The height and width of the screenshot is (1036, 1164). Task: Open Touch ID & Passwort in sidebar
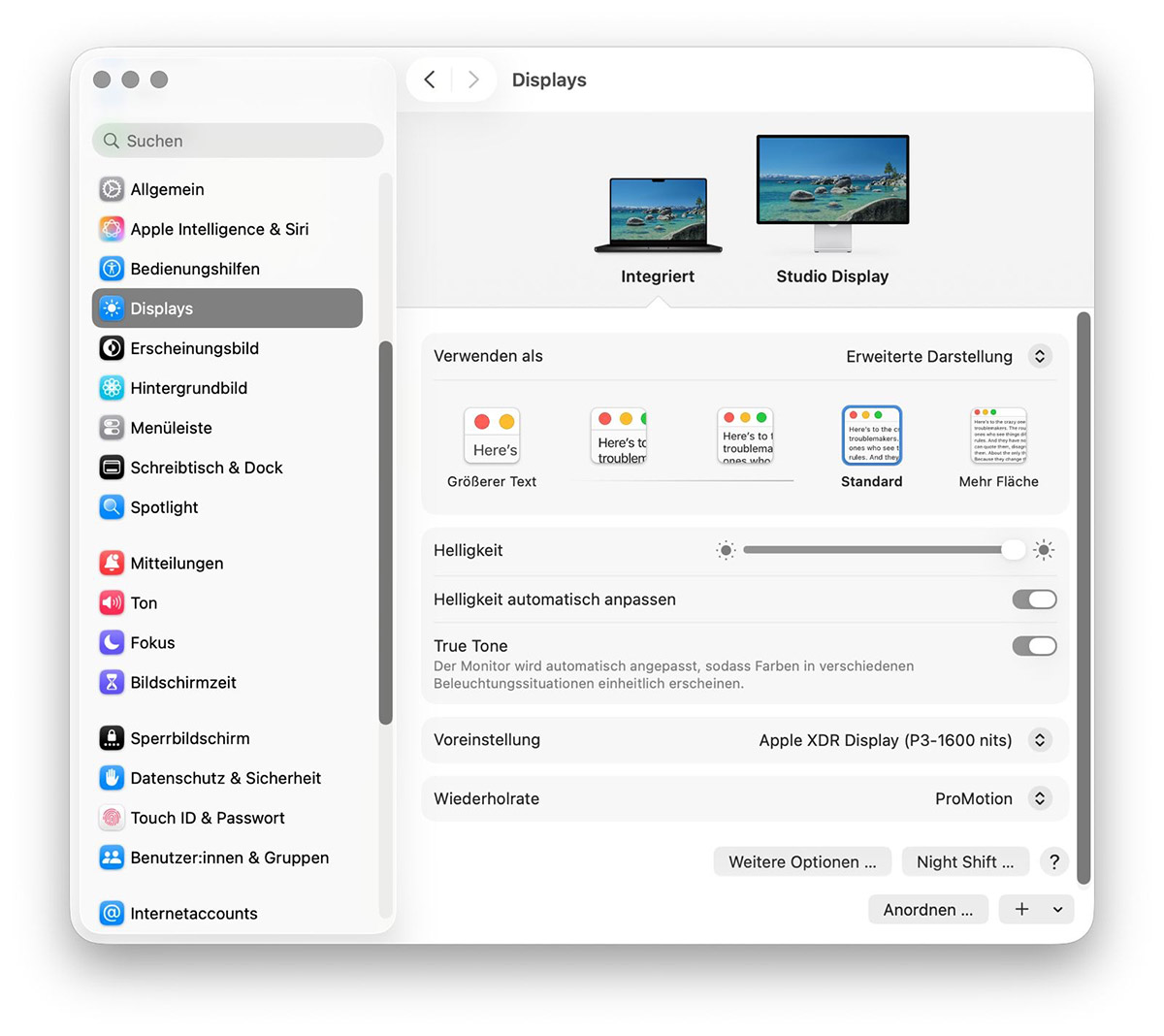coord(227,818)
